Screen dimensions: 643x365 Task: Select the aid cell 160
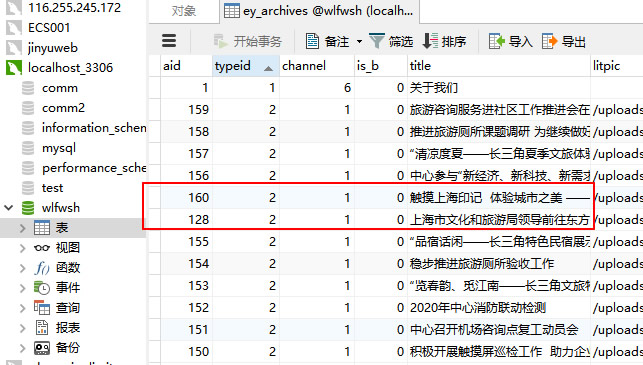pos(186,198)
